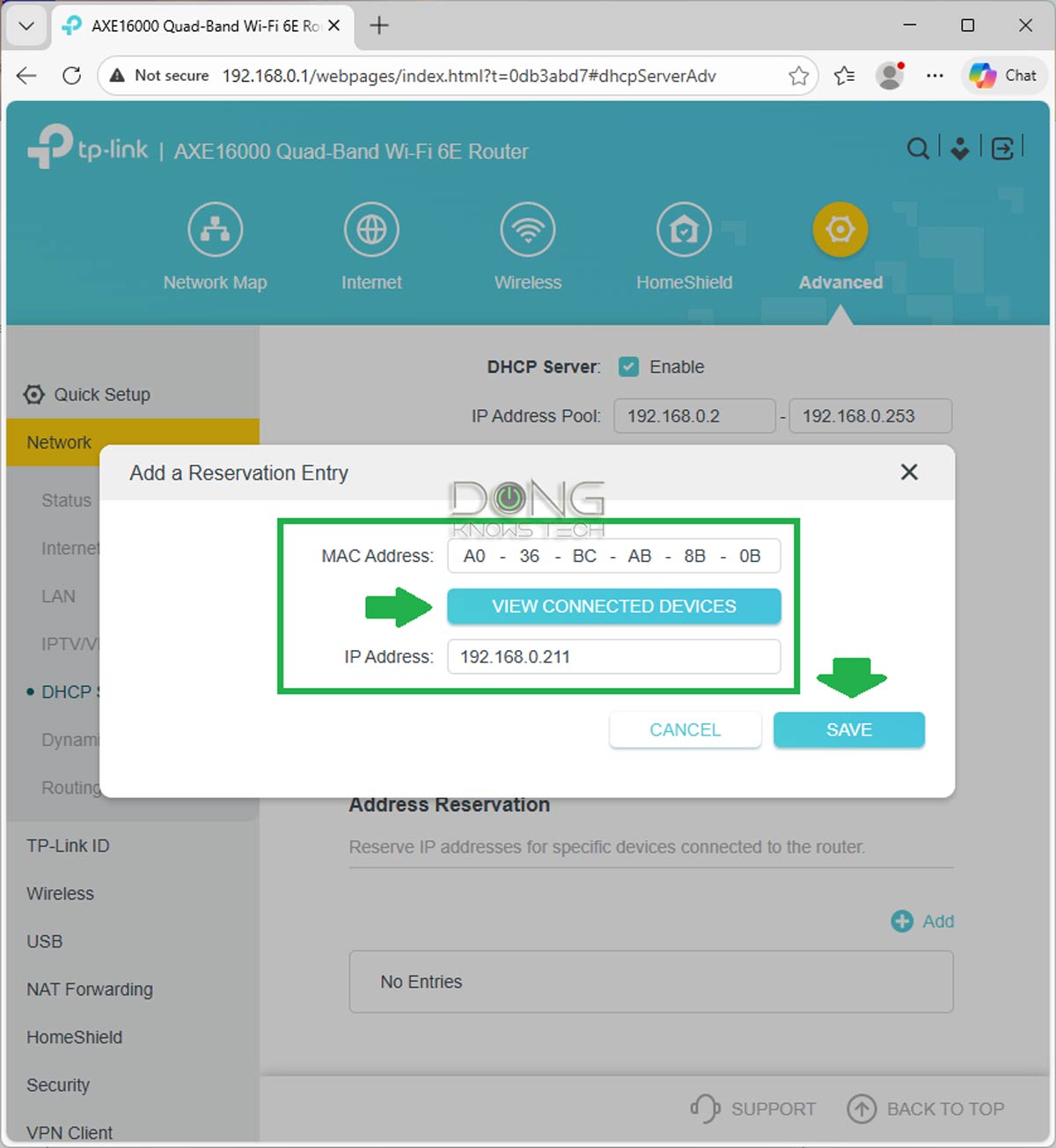Click the firmware download icon near top right
Viewport: 1056px width, 1148px height.
coord(959,150)
